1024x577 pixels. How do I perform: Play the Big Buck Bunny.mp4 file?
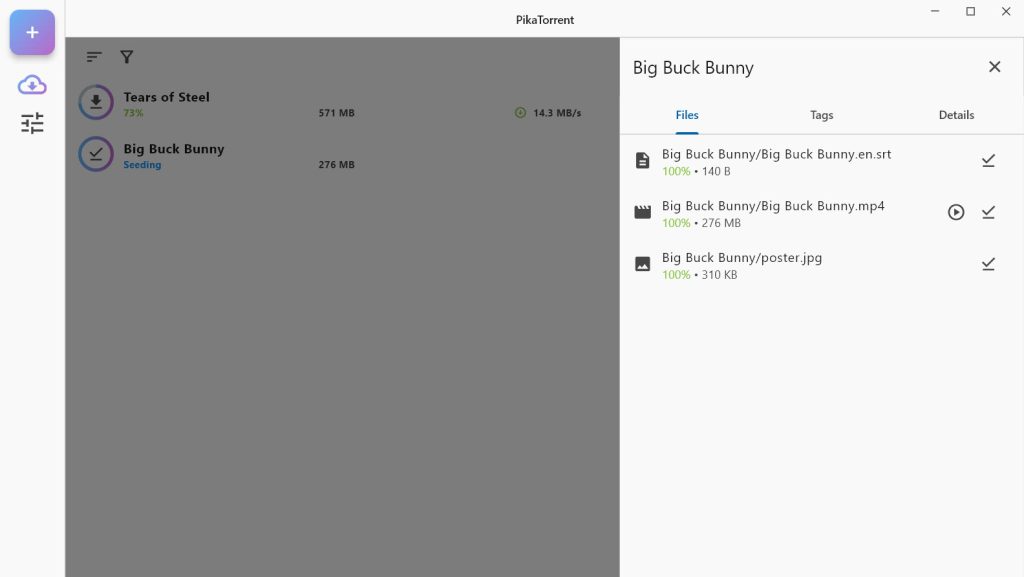pos(956,212)
